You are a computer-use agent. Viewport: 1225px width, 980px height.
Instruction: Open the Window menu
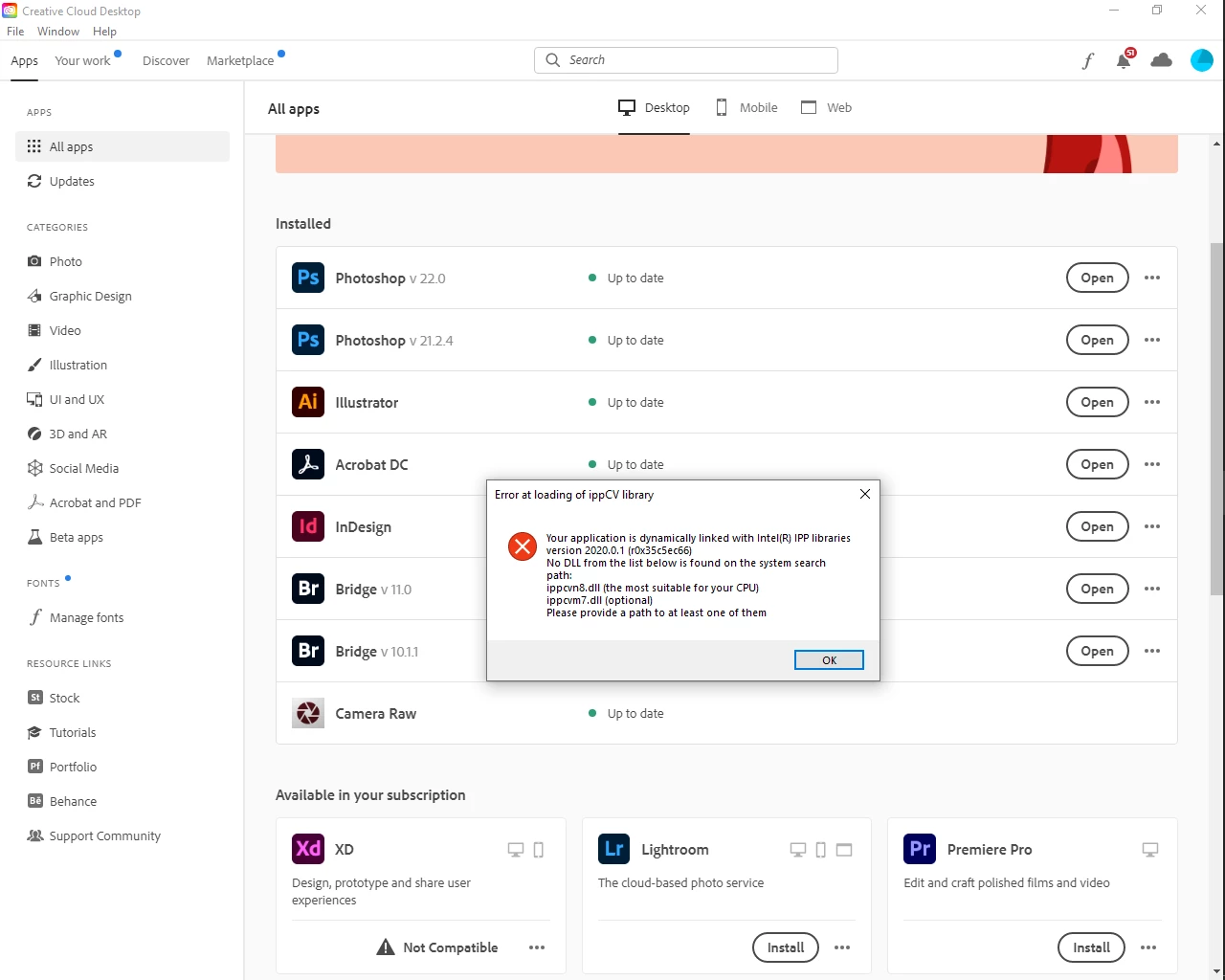click(x=58, y=32)
